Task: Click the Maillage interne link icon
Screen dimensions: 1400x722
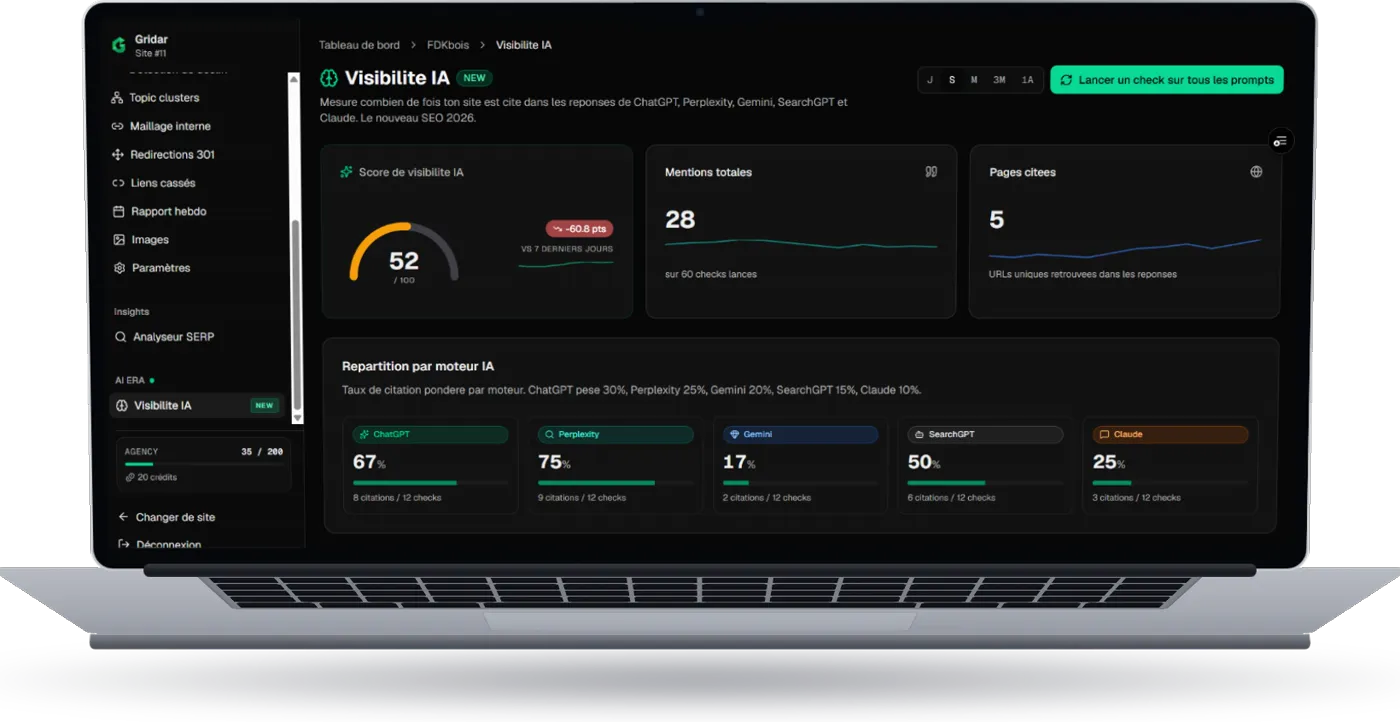Action: click(118, 126)
